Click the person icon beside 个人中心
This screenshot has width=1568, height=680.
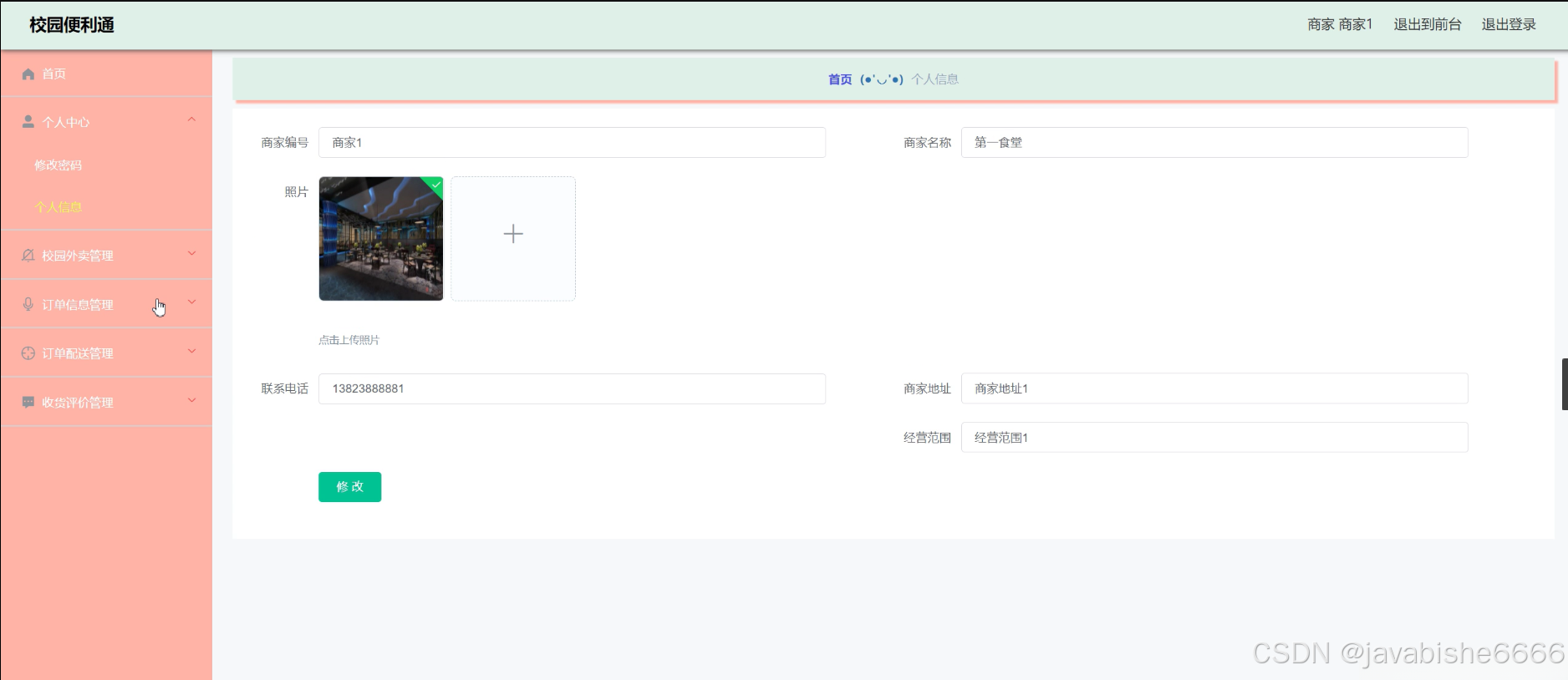click(28, 122)
